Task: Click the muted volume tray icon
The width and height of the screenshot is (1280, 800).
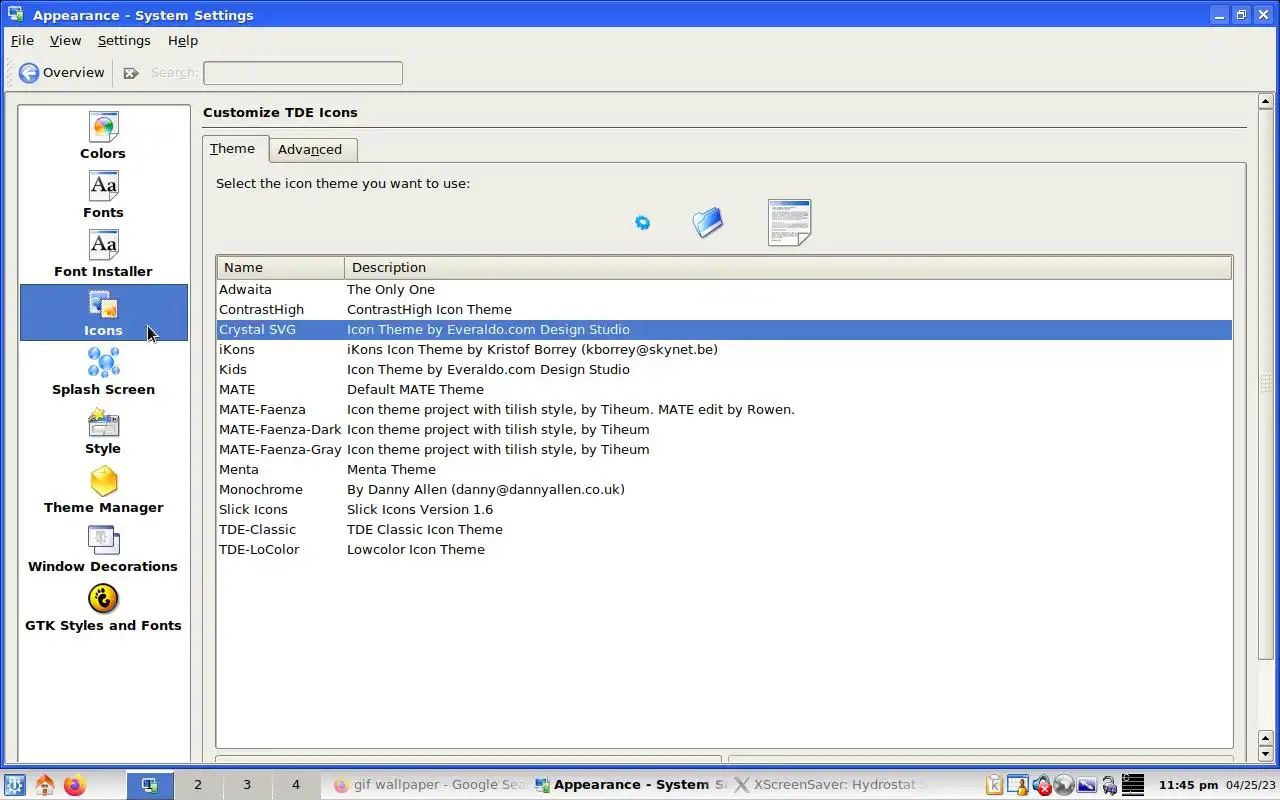Action: (x=1041, y=785)
